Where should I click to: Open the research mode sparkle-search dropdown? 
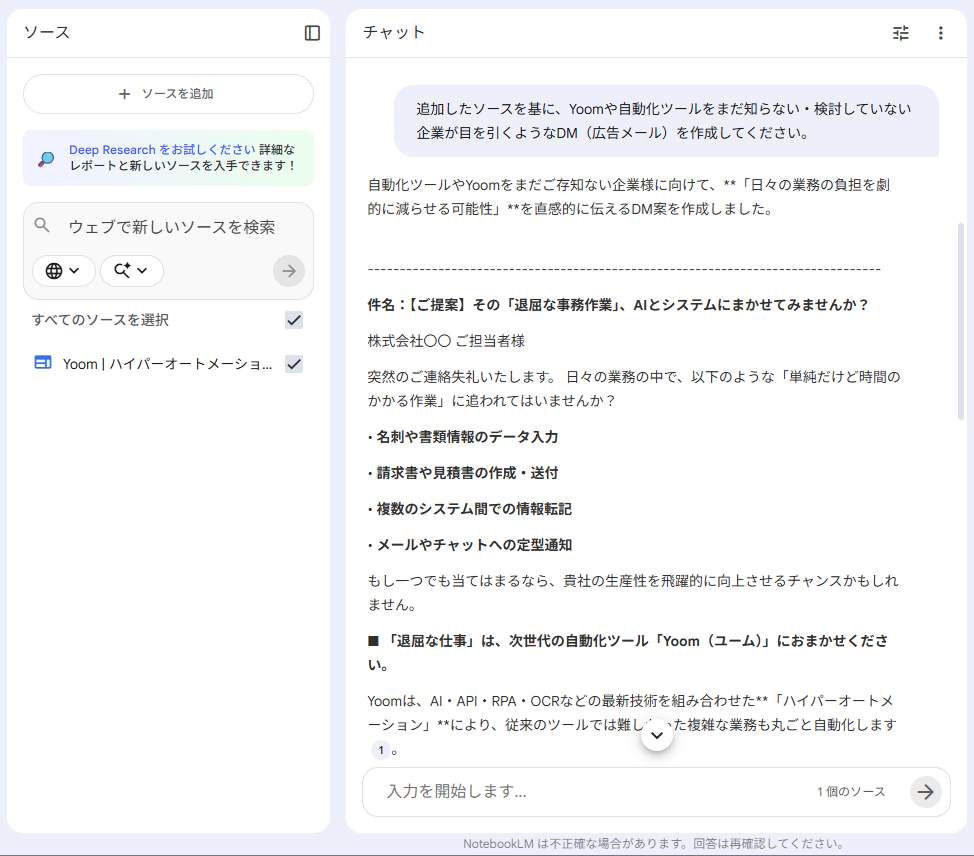pyautogui.click(x=131, y=271)
